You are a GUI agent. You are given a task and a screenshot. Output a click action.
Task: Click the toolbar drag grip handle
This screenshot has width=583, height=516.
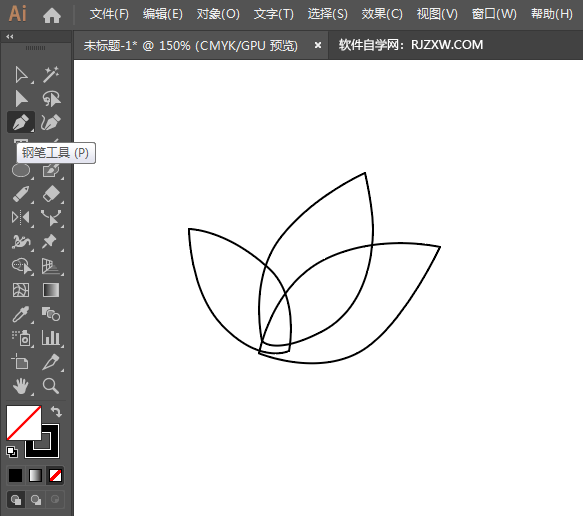pos(35,48)
